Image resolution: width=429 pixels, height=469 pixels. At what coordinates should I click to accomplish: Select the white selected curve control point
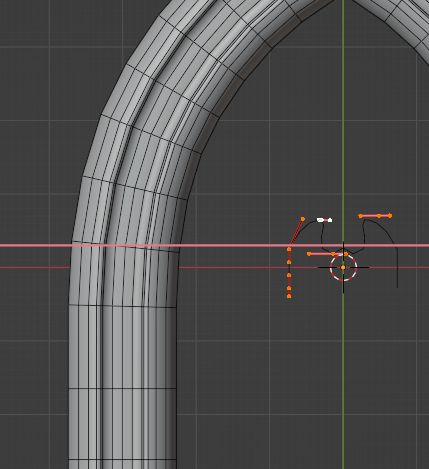click(x=320, y=220)
